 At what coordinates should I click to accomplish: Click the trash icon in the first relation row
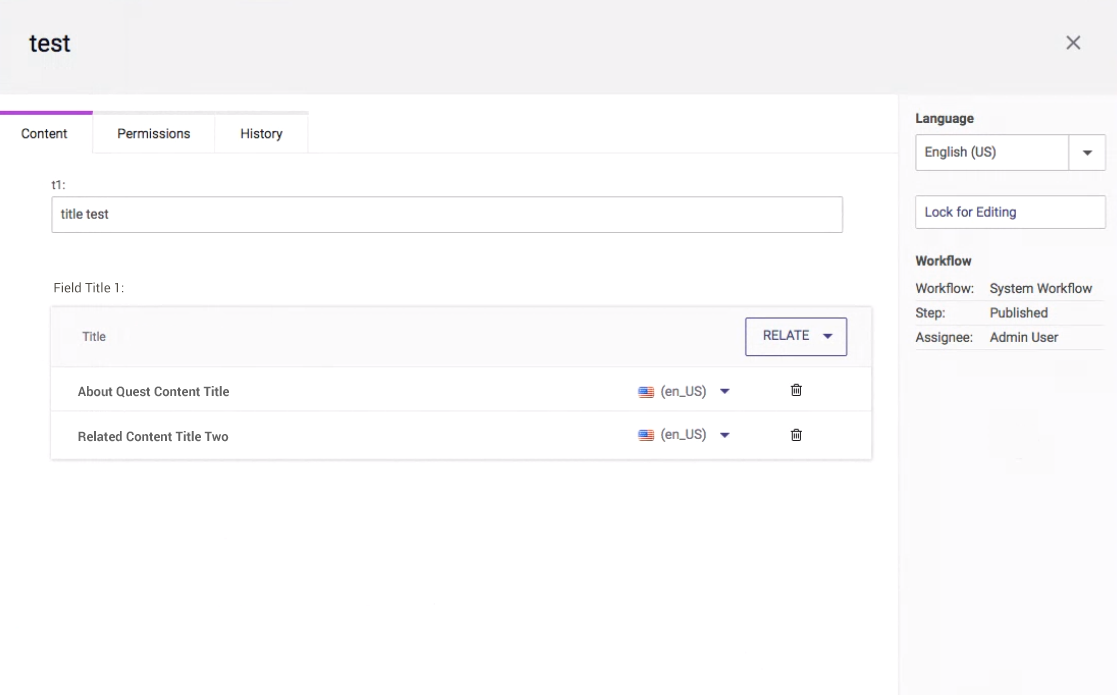(795, 390)
